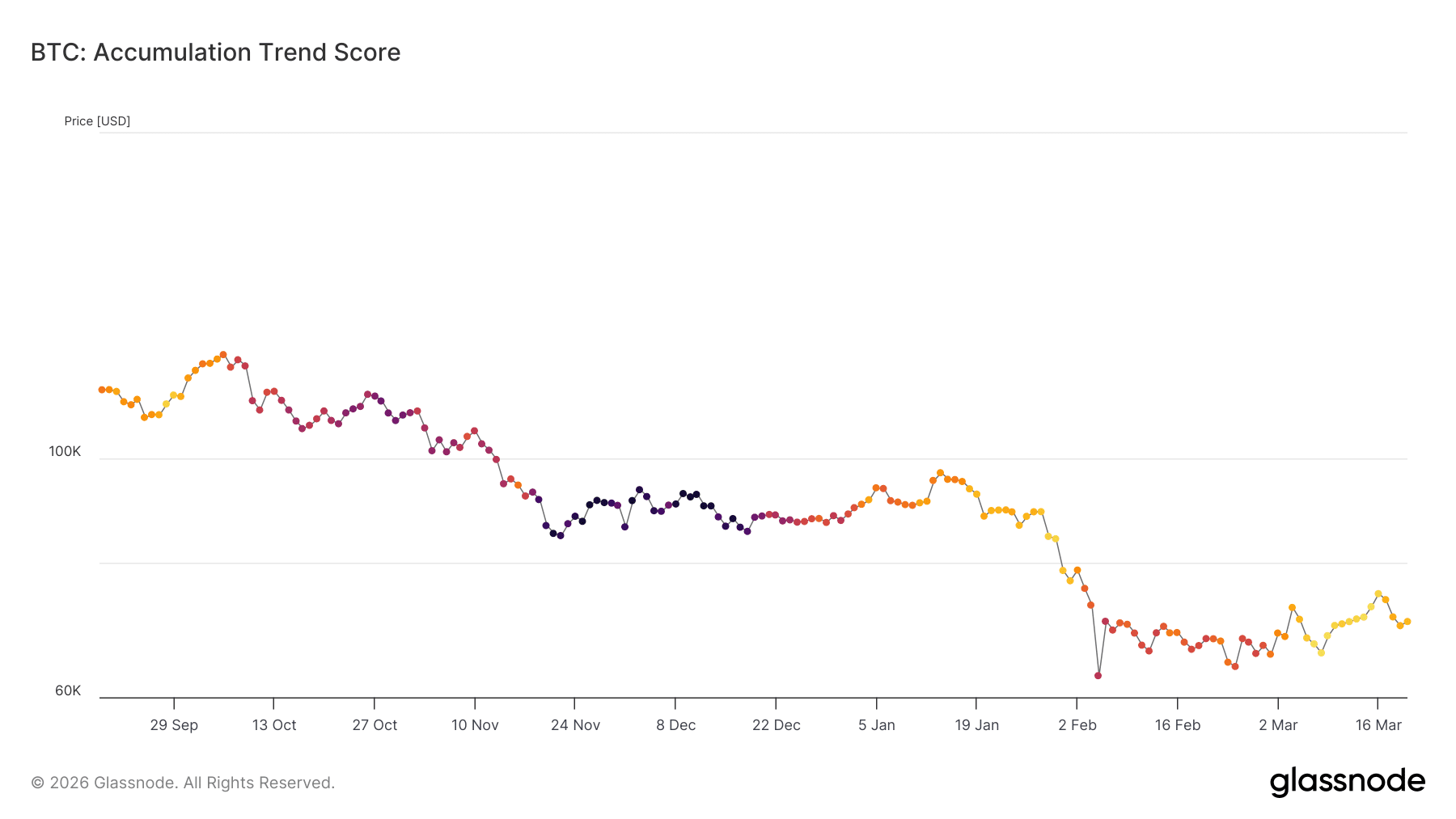Click the 2 Feb date label
The image size is (1456, 819).
1077,725
